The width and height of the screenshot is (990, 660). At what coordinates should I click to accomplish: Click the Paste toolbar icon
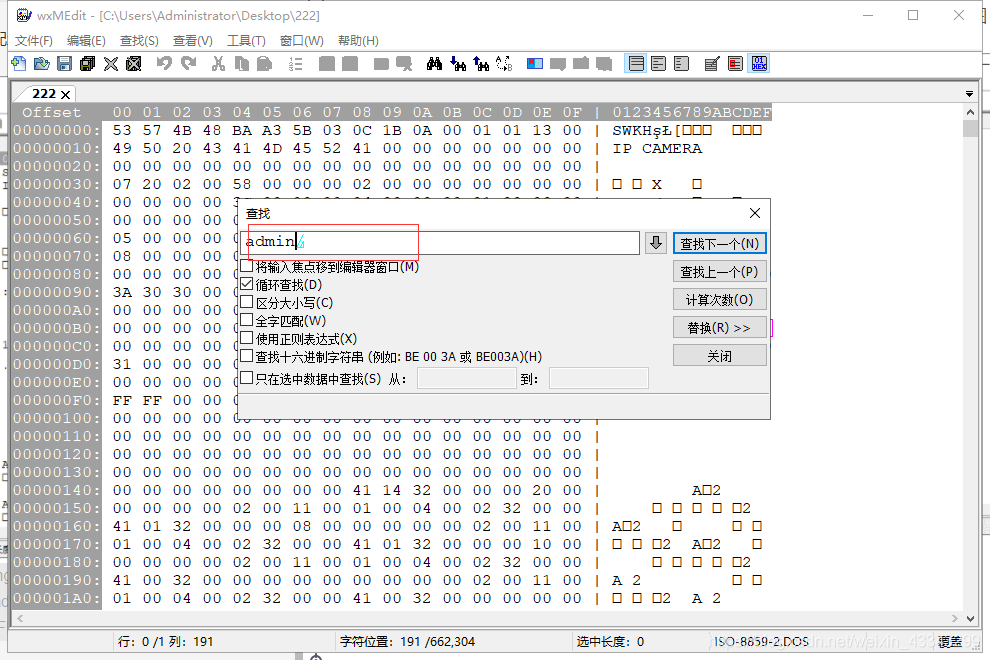pyautogui.click(x=265, y=64)
